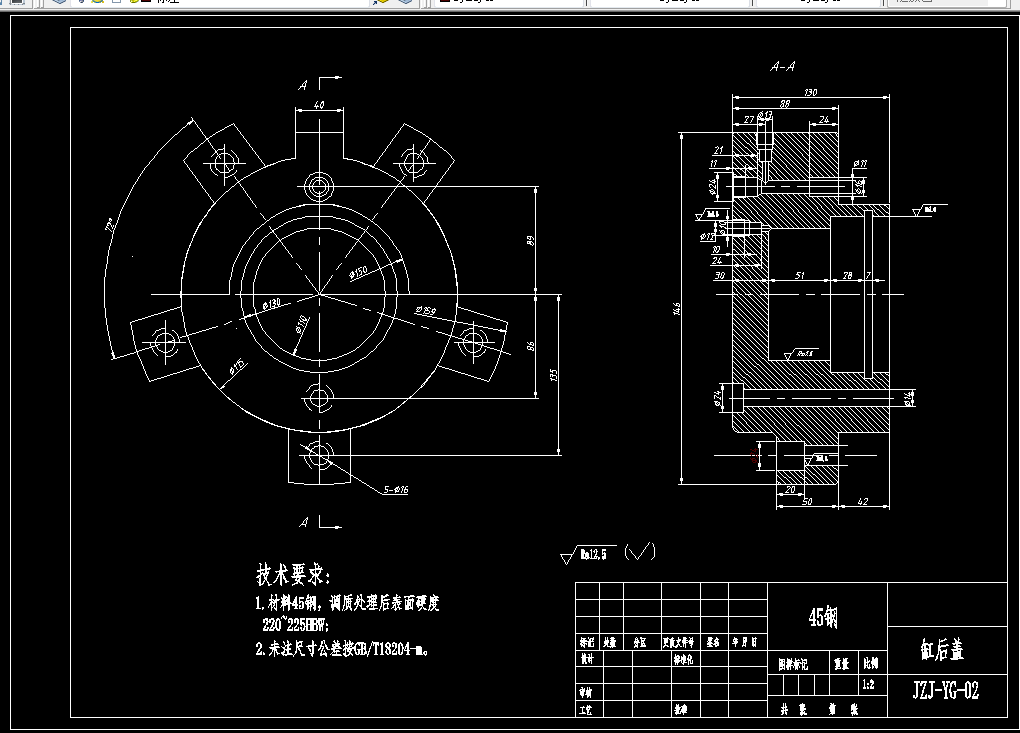Select the drawing number JZJ-YG-02
1020x733 pixels.
pos(945,690)
